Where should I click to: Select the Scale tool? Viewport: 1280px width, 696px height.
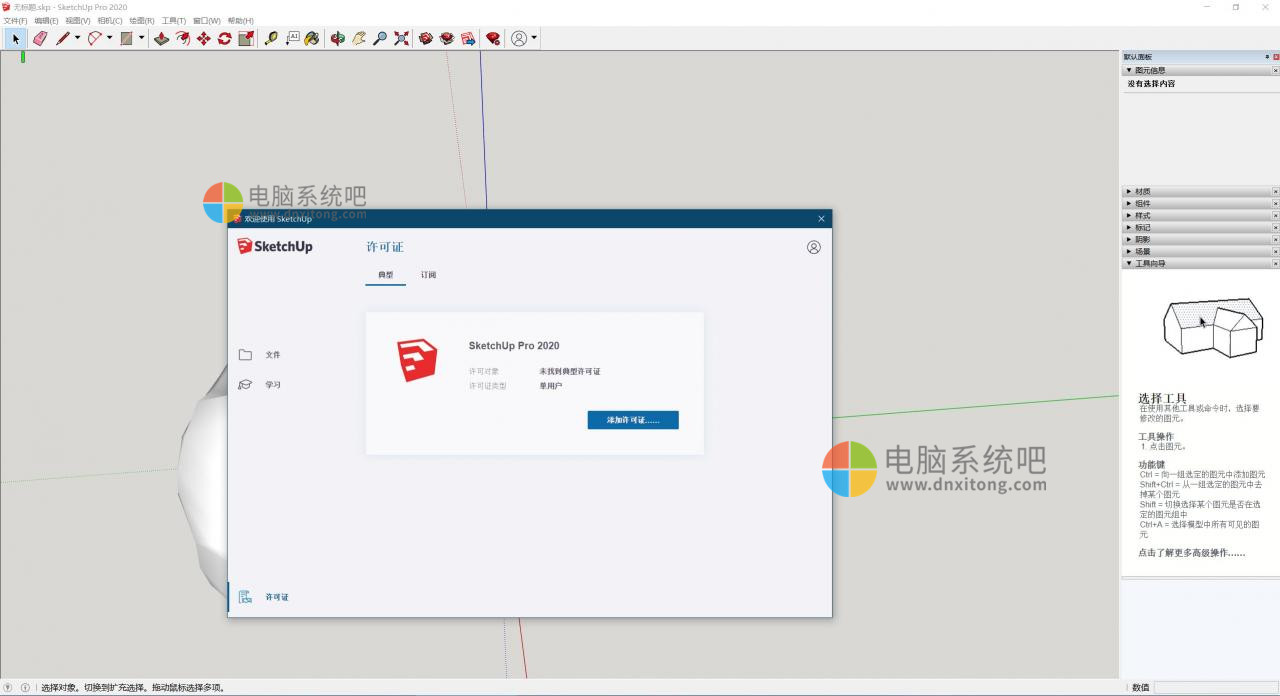click(x=245, y=38)
